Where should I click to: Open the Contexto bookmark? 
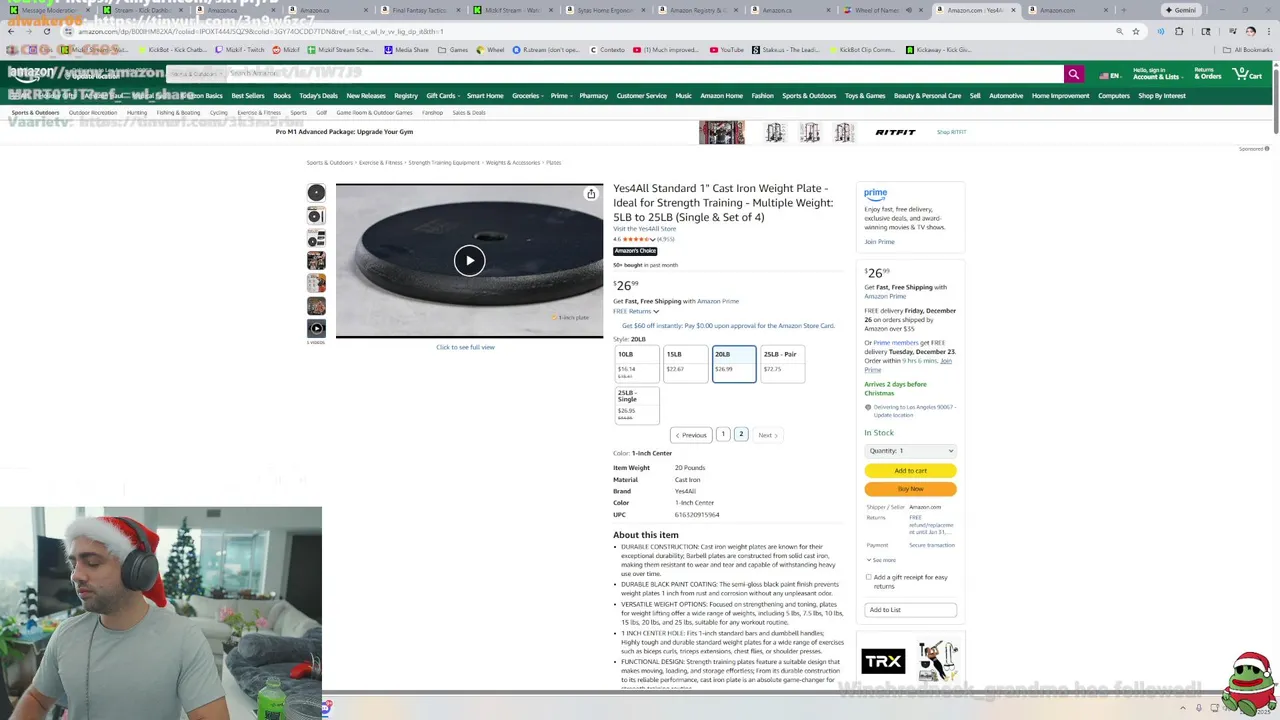(x=607, y=49)
